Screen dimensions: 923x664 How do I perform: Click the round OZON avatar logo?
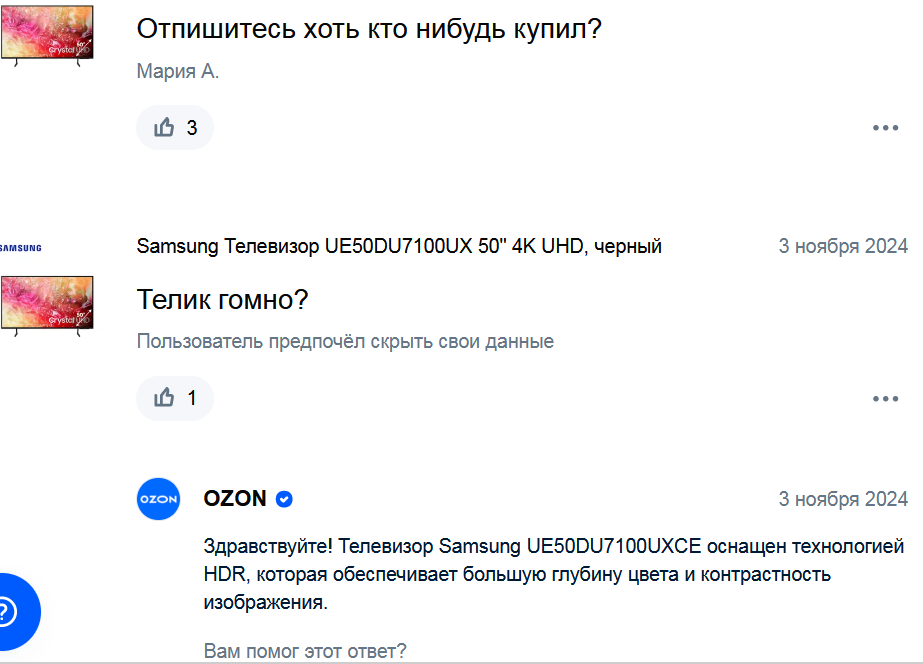point(158,499)
